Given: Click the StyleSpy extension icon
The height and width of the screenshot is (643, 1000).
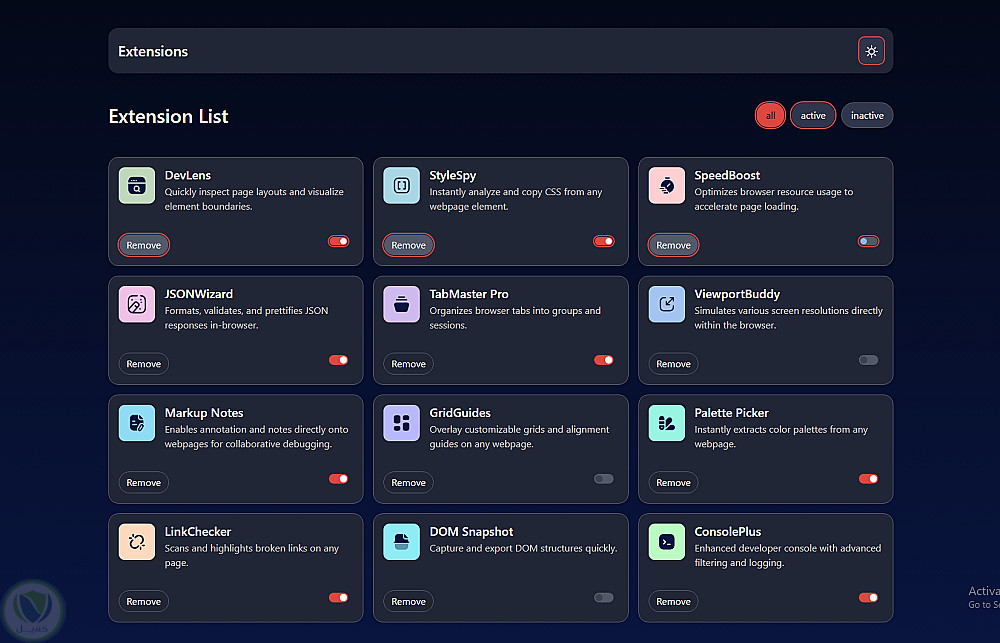Looking at the screenshot, I should [401, 186].
